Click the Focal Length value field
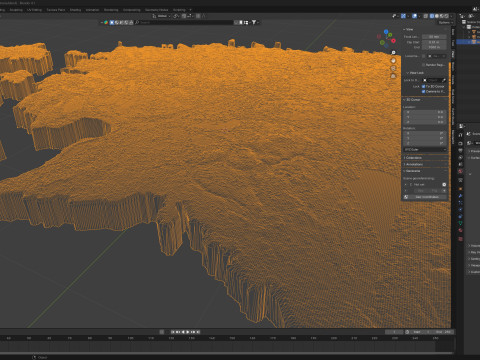 [434, 37]
